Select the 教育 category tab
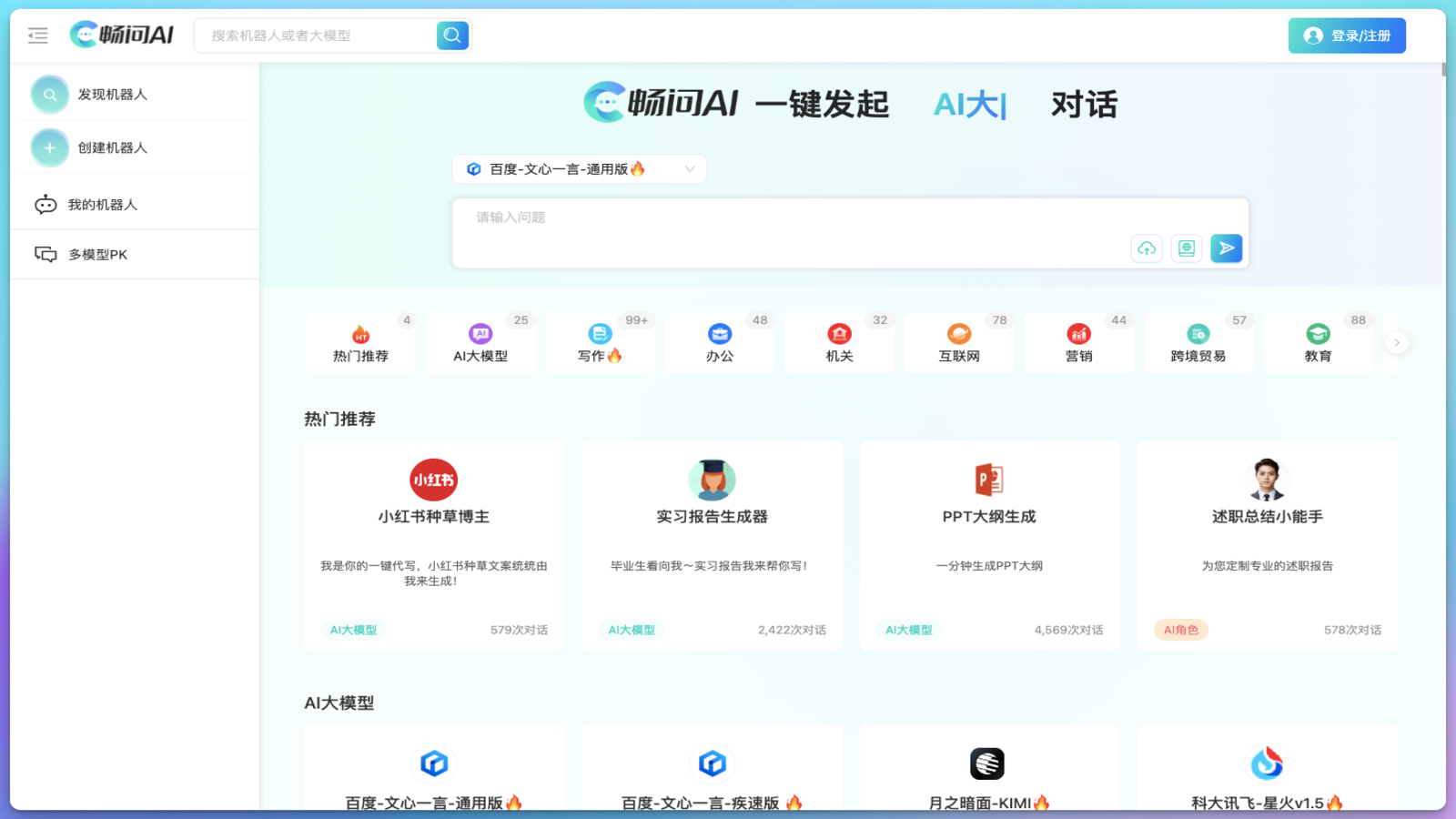 (1318, 343)
